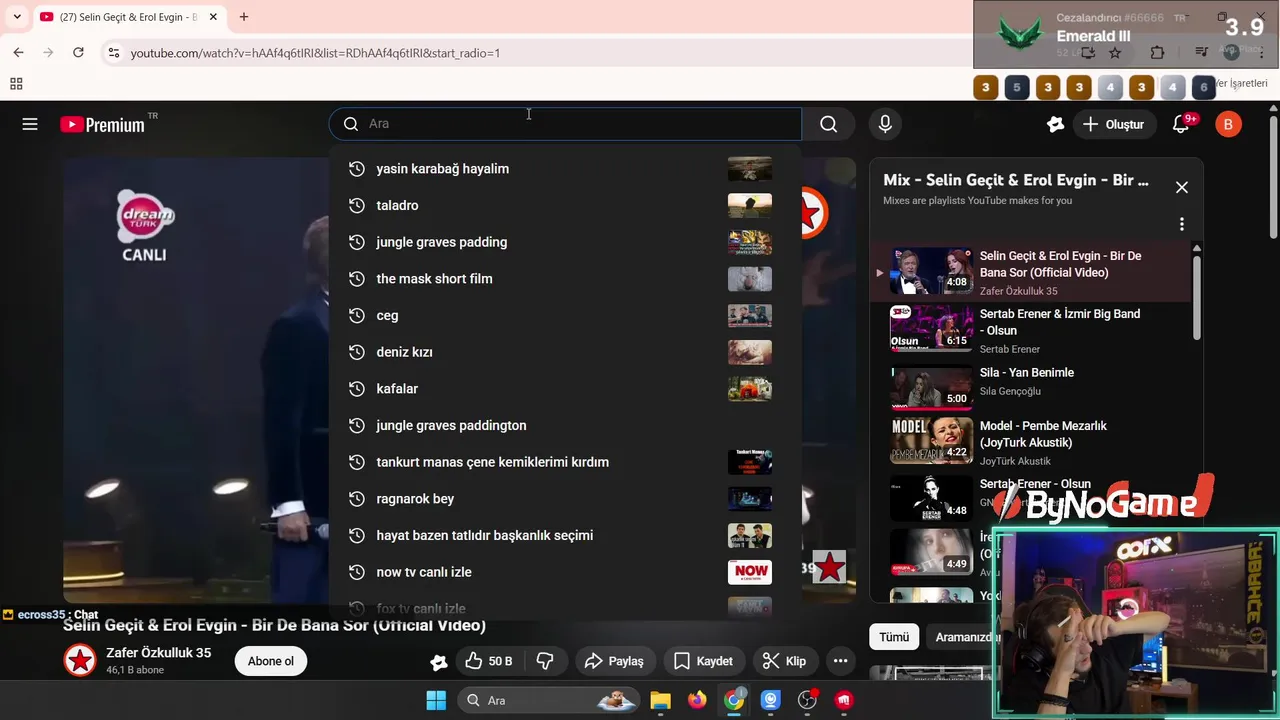Share the video with Paylaş
1280x720 pixels.
614,661
